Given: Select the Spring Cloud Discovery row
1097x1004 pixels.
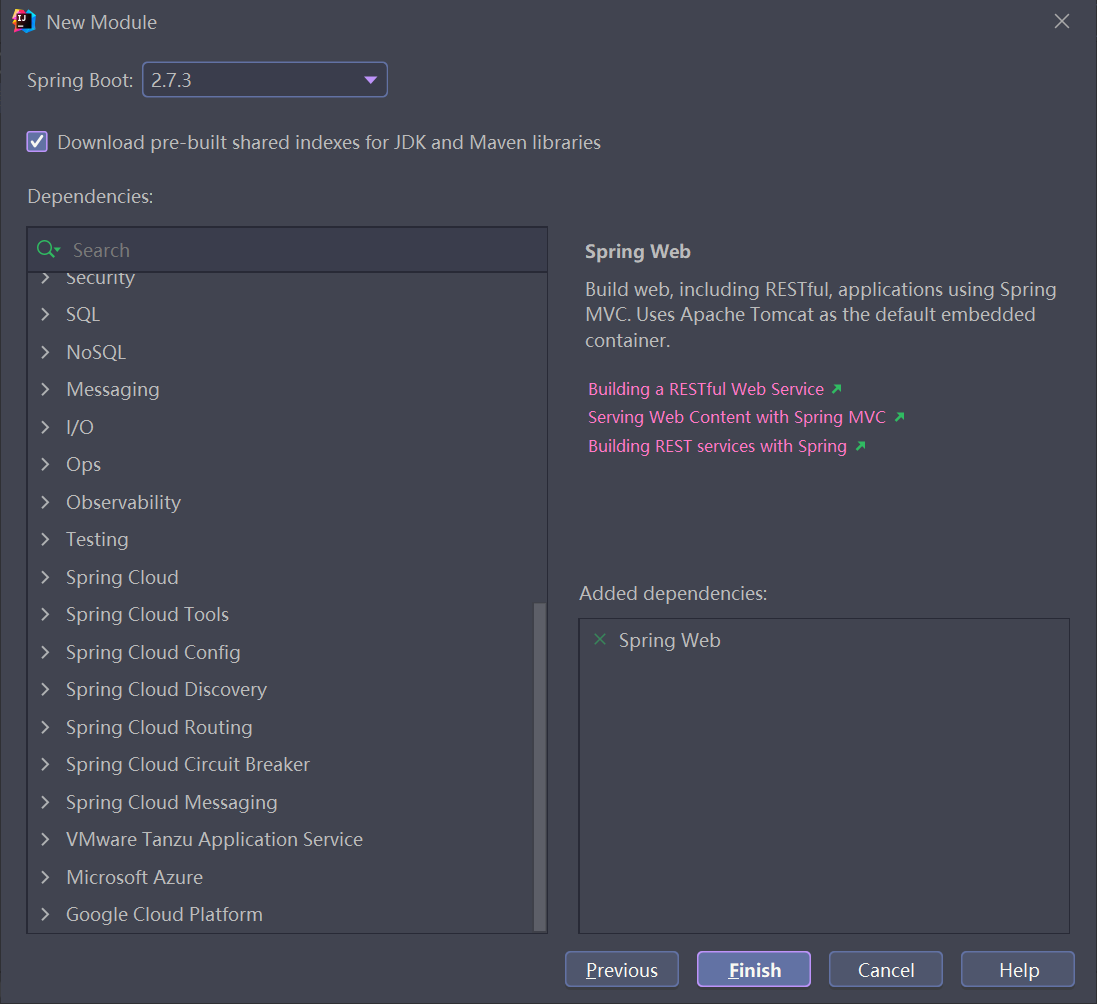Looking at the screenshot, I should click(281, 689).
